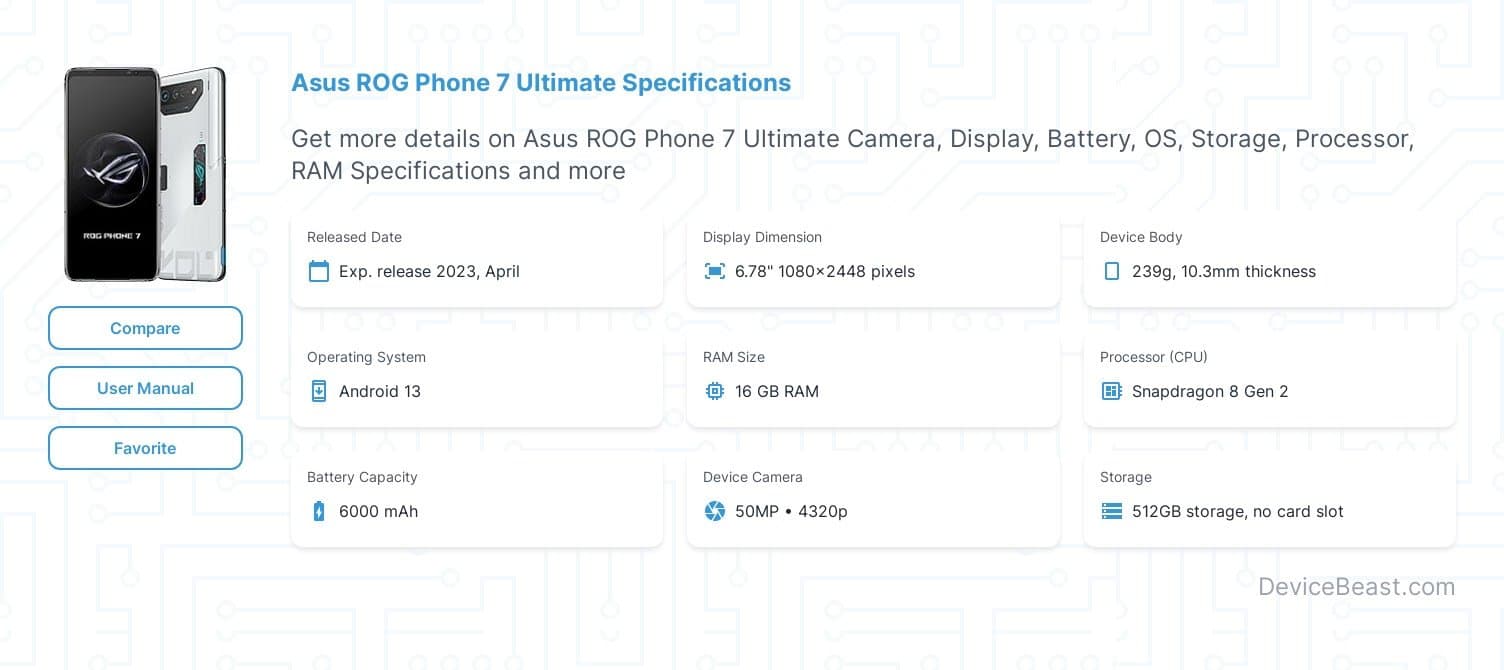Open the Compare option
Image resolution: width=1504 pixels, height=670 pixels.
[145, 328]
